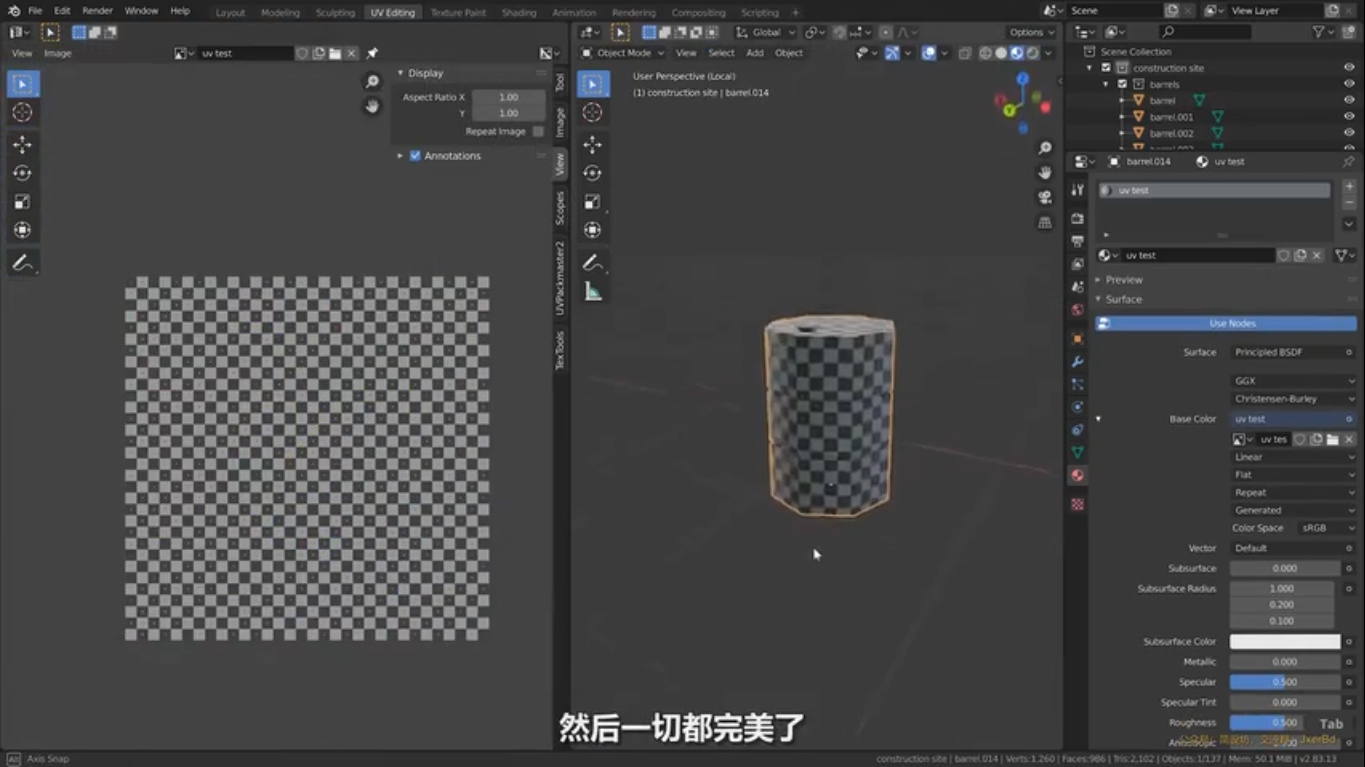Add a material slot with plus button
The height and width of the screenshot is (767, 1365).
coord(1349,187)
